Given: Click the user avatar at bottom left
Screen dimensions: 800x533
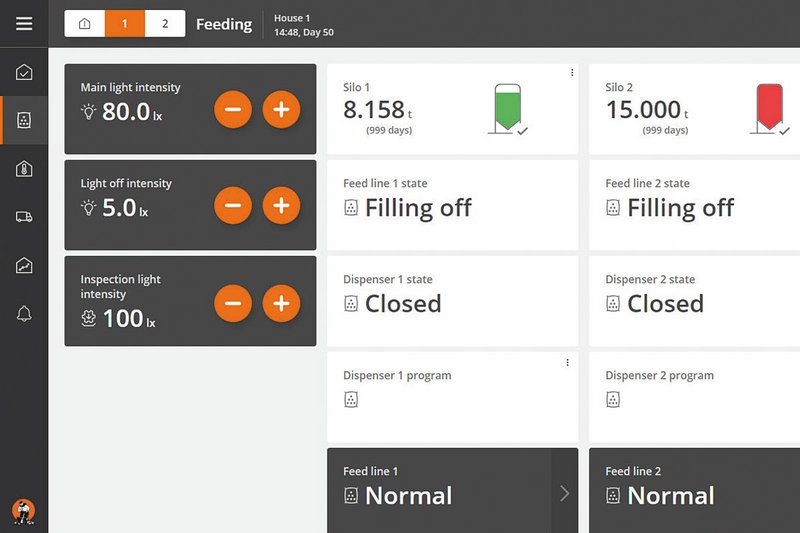Looking at the screenshot, I should [24, 511].
